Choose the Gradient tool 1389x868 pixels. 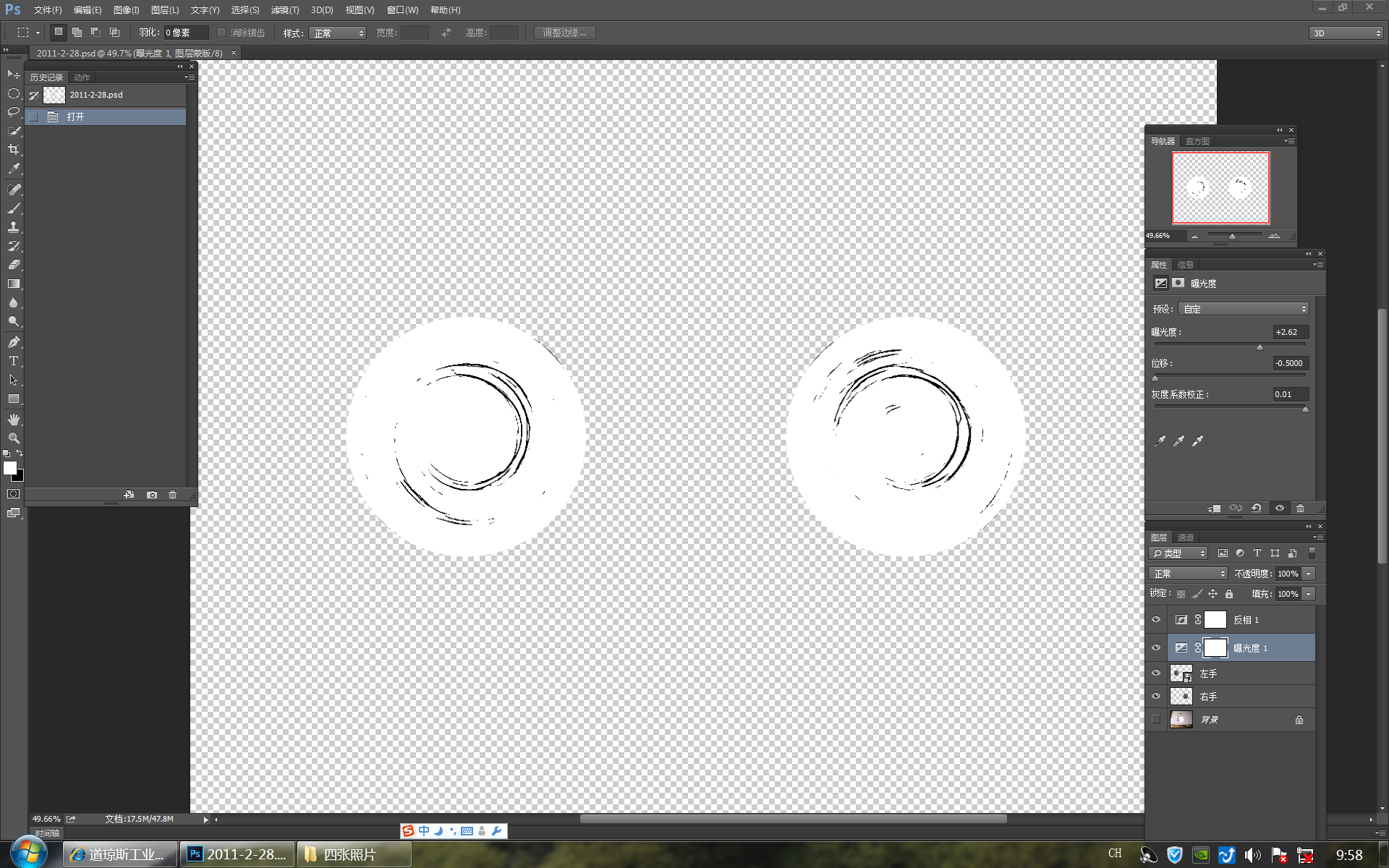[x=14, y=284]
